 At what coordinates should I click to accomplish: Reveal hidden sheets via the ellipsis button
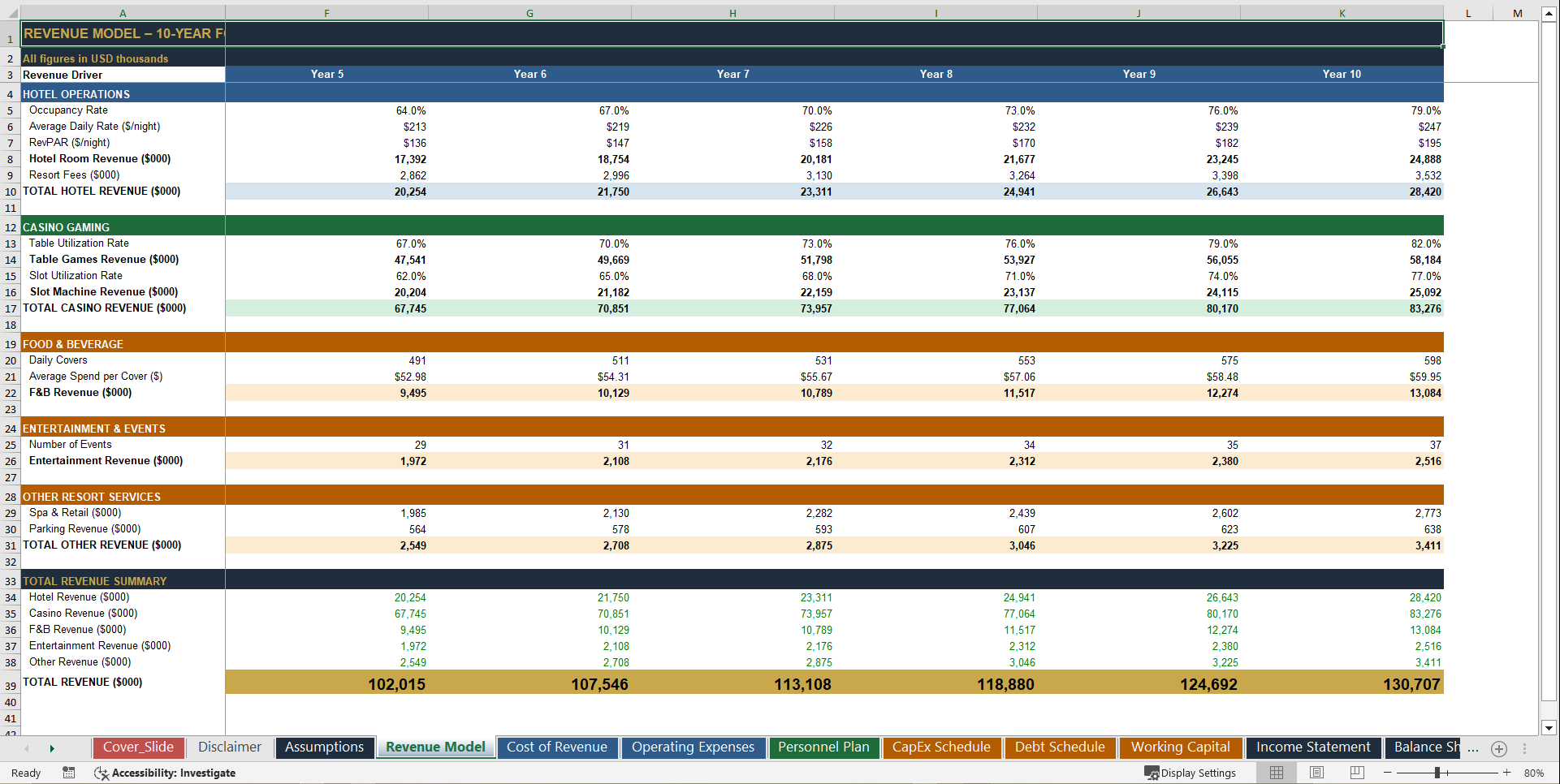1472,747
